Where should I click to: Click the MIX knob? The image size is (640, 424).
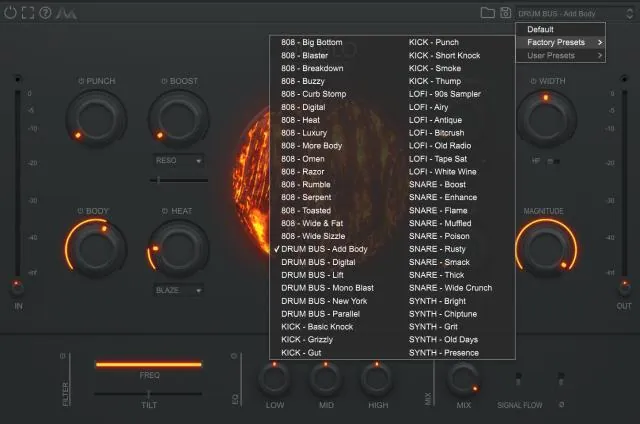[462, 378]
